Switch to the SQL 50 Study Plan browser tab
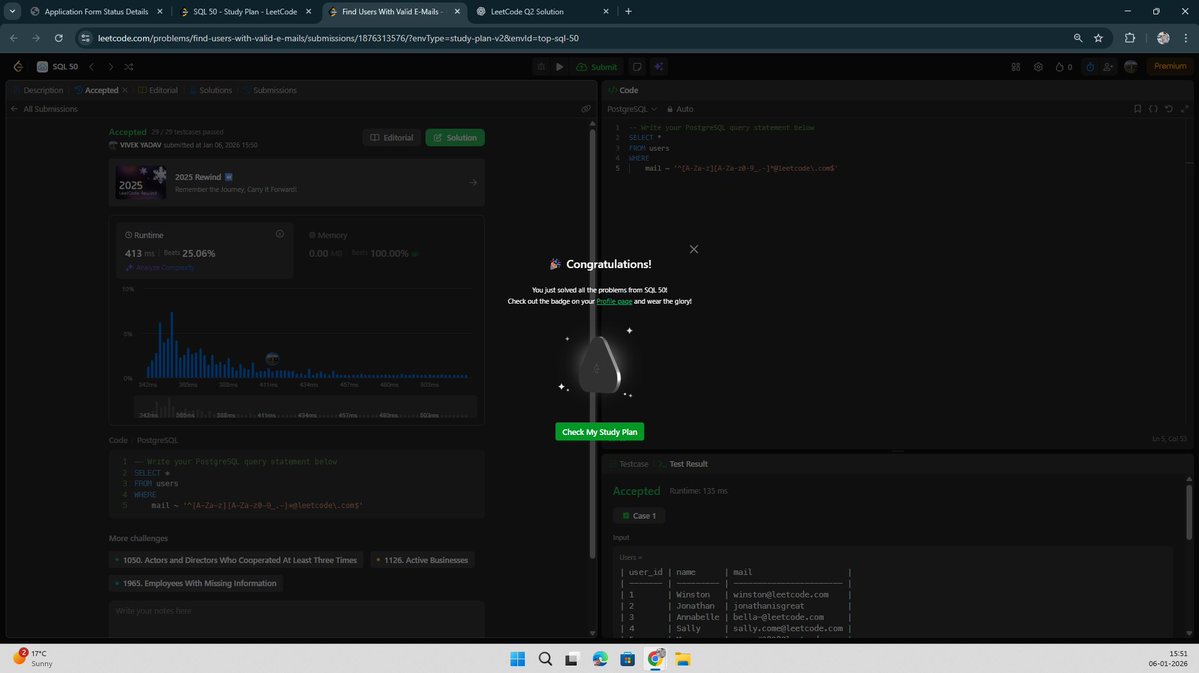This screenshot has width=1199, height=673. (x=245, y=11)
